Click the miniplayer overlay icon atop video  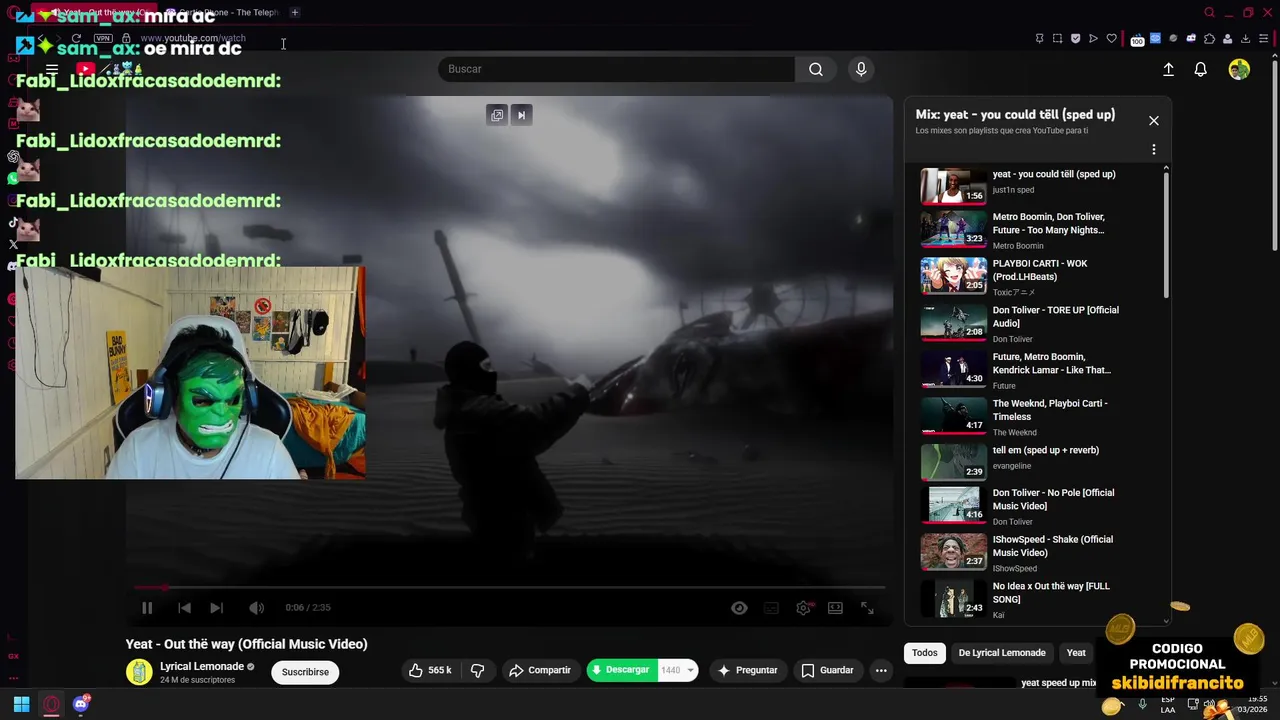point(497,115)
